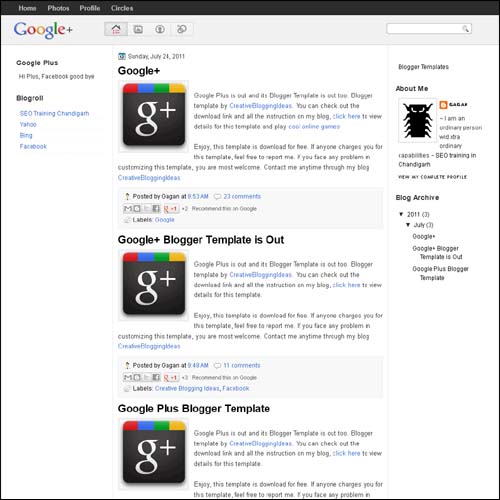Share 9:48 AM post to Facebook
Viewport: 500px width, 500px height.
(156, 377)
